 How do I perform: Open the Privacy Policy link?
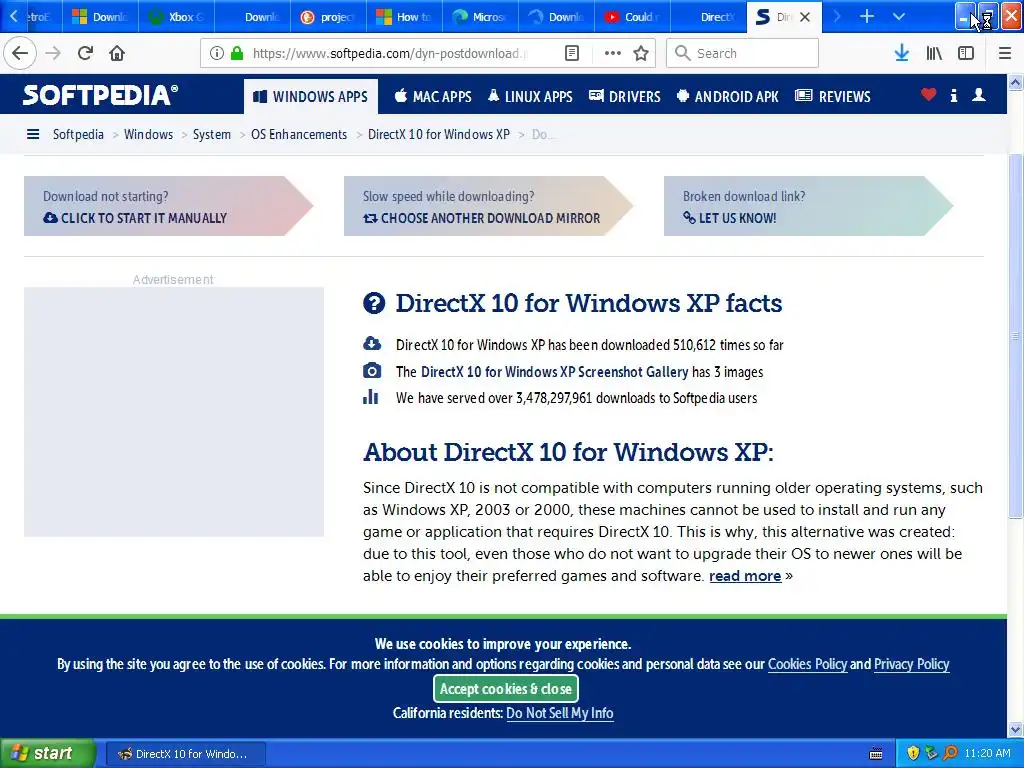click(911, 664)
